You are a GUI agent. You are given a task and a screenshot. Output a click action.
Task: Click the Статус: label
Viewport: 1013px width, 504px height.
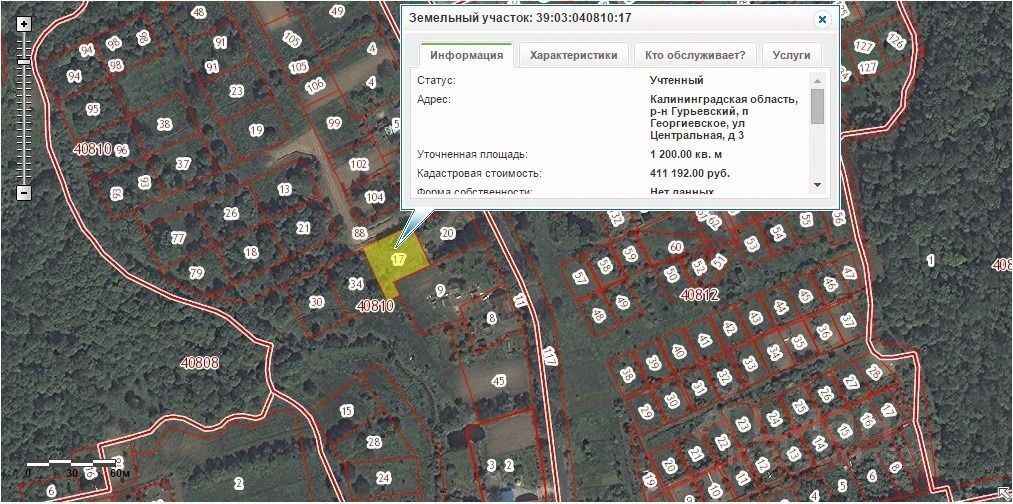pos(436,81)
